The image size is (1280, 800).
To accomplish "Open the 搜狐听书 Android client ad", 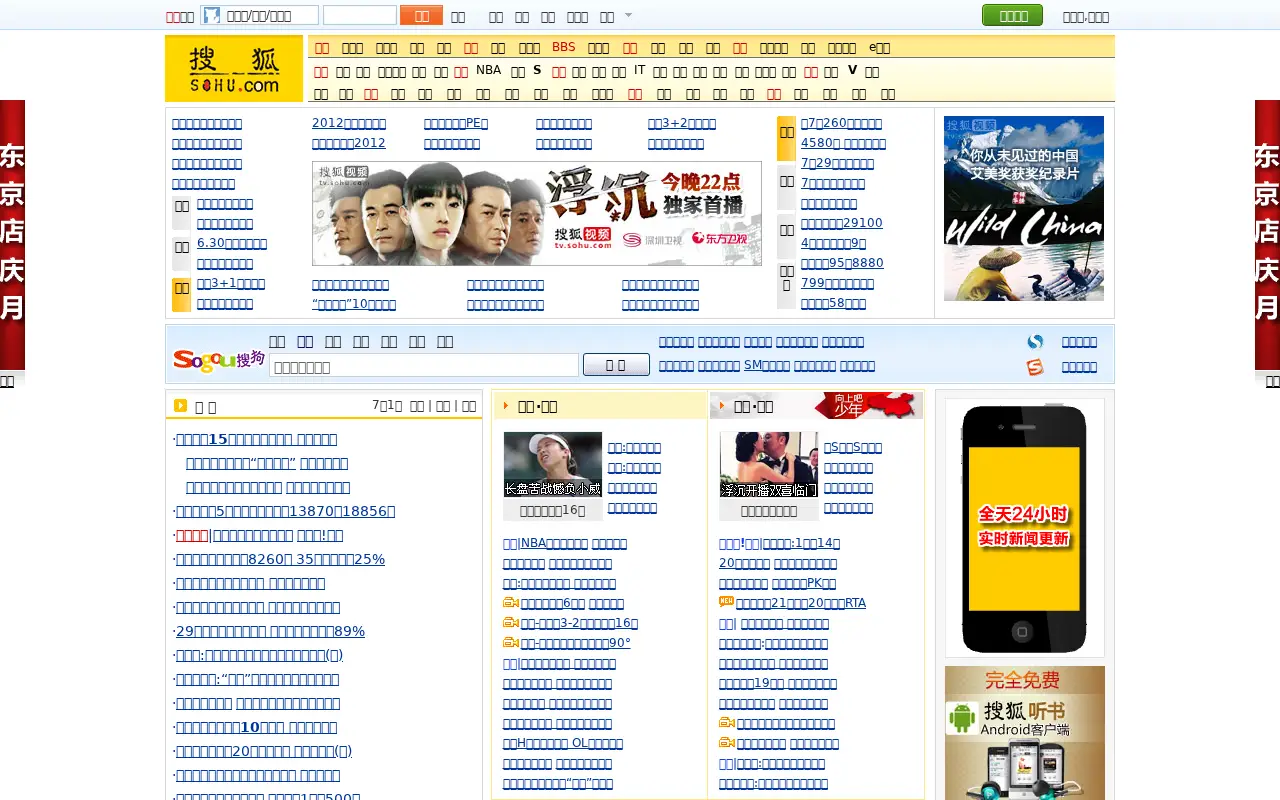I will 1025,733.
